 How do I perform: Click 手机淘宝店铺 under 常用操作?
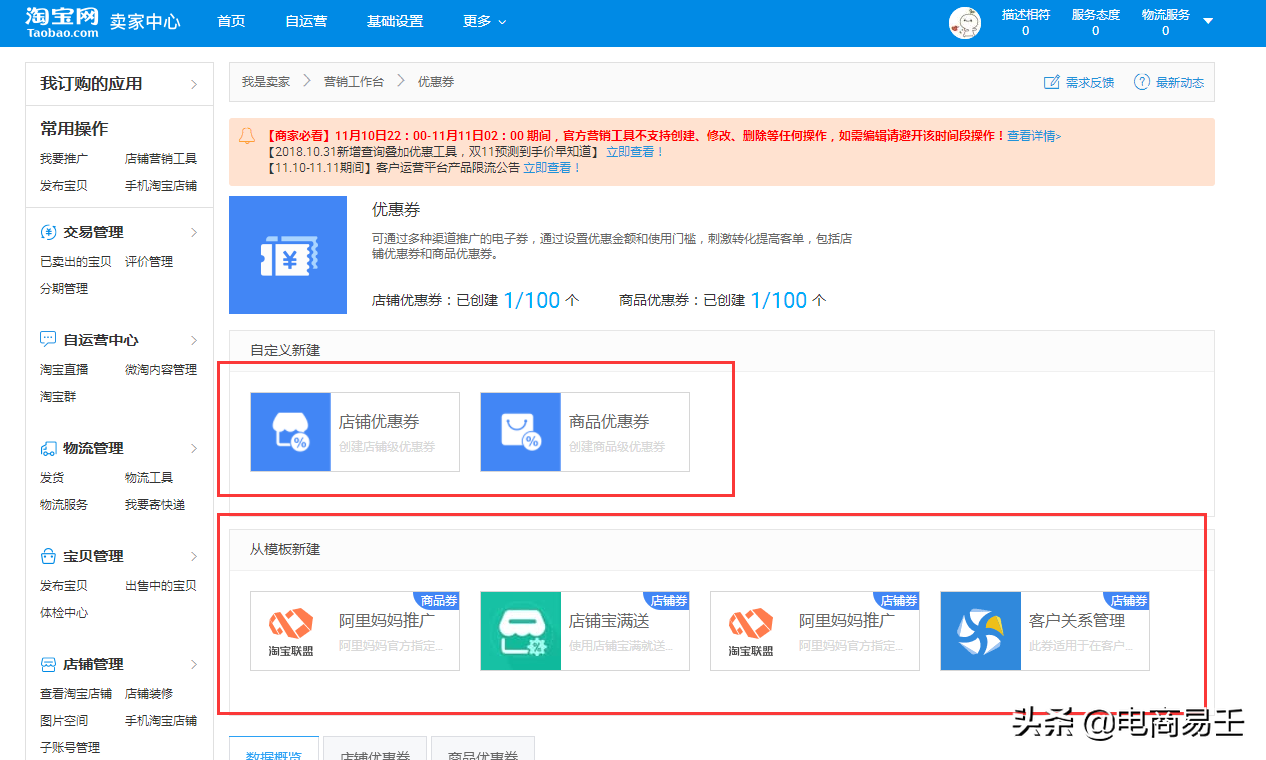click(x=161, y=185)
